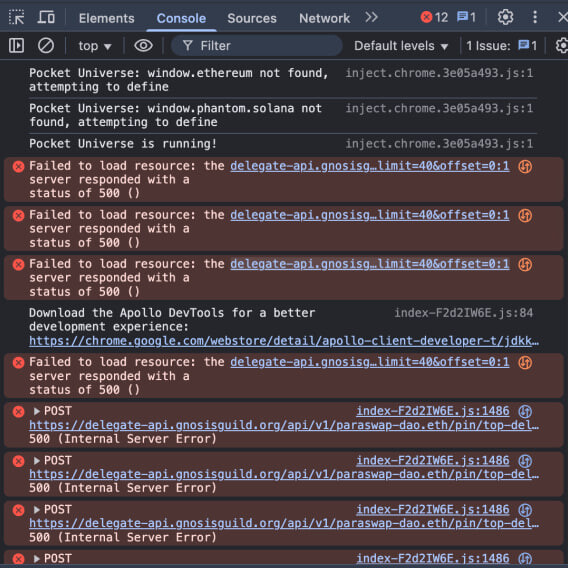Open index-F2d2IW6E.js:1486 link of the second POST error
The height and width of the screenshot is (568, 568).
[x=433, y=460]
